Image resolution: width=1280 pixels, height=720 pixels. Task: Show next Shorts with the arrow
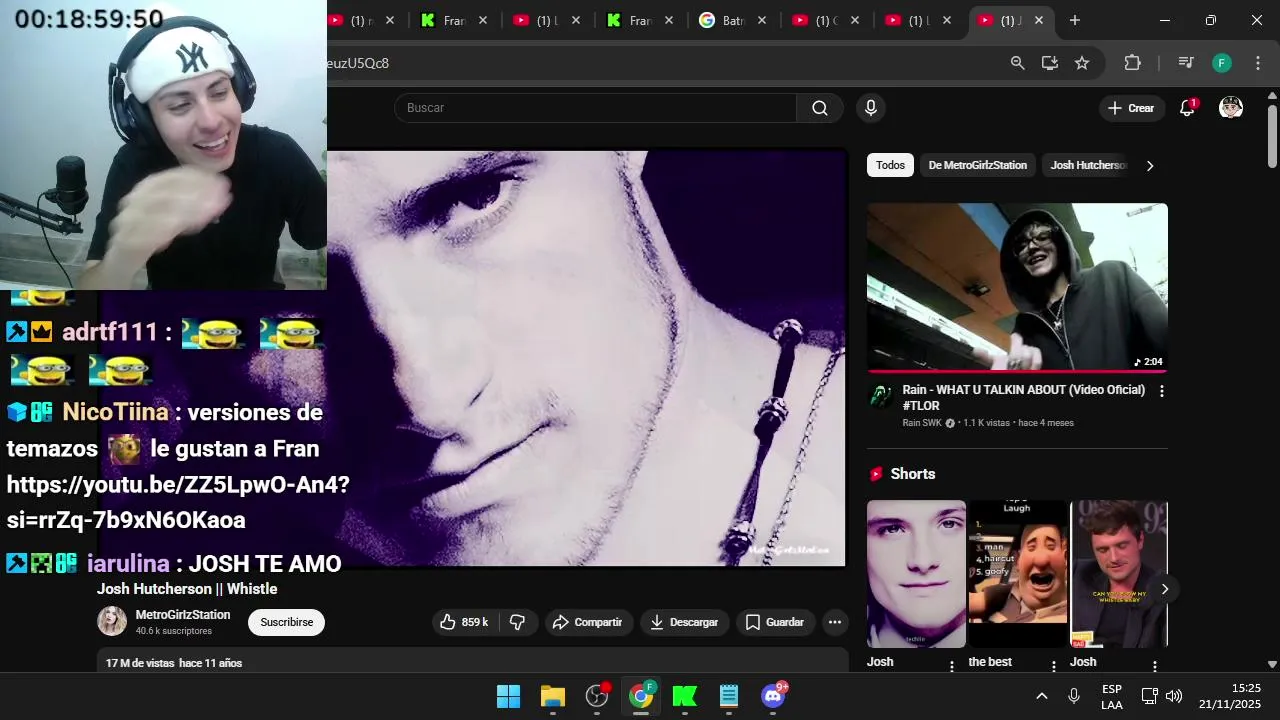click(1164, 589)
